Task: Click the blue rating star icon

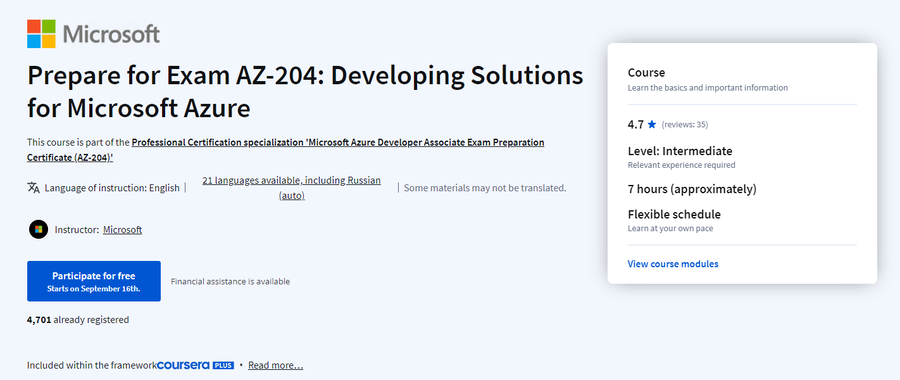Action: coord(651,124)
